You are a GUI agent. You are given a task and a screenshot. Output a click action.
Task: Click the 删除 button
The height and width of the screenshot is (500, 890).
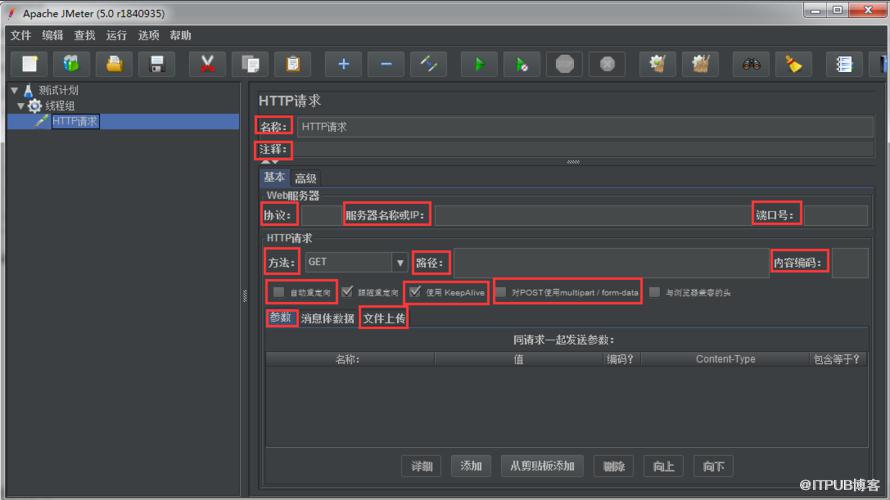(x=614, y=466)
